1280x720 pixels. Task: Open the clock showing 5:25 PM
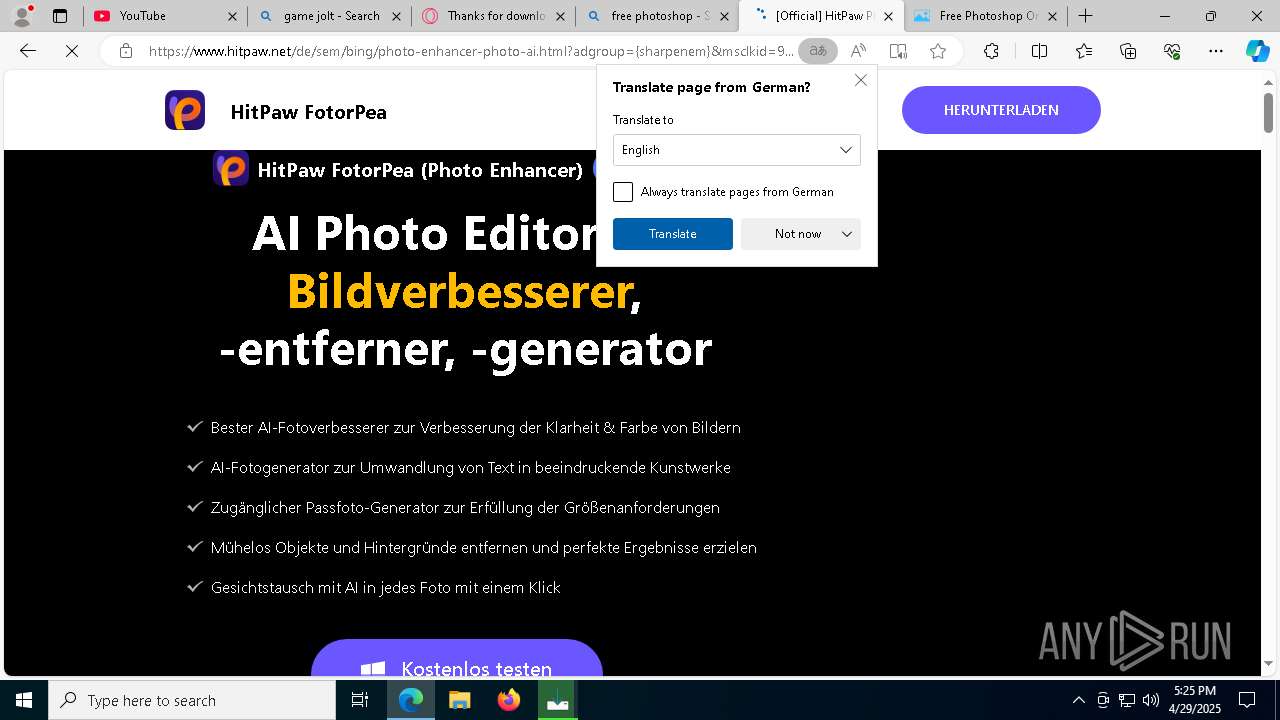click(x=1195, y=700)
